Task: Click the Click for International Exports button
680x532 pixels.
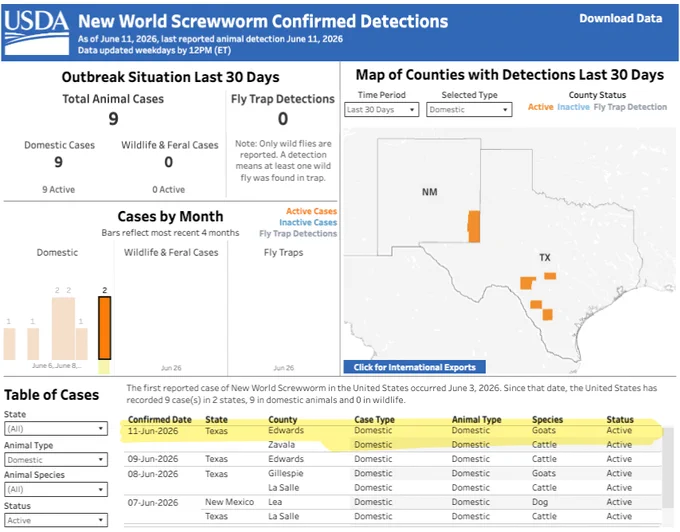Action: (415, 367)
